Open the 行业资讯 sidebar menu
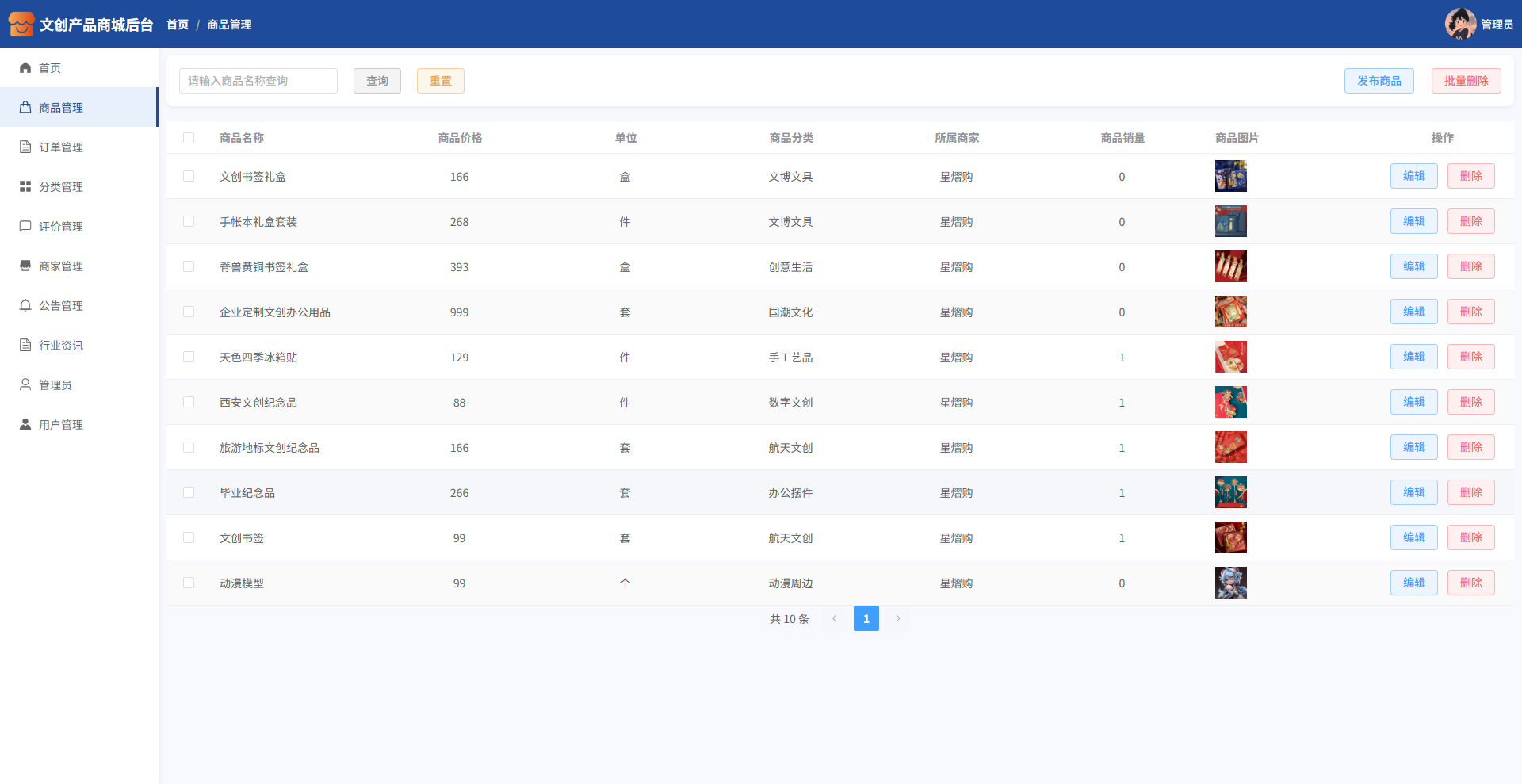This screenshot has width=1522, height=784. tap(61, 346)
